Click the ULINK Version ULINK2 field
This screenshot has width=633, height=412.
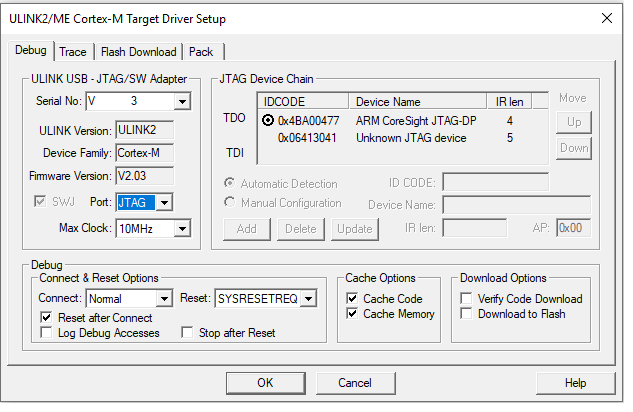145,130
